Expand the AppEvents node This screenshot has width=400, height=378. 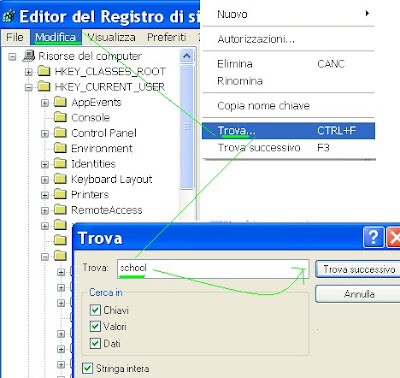[x=45, y=103]
